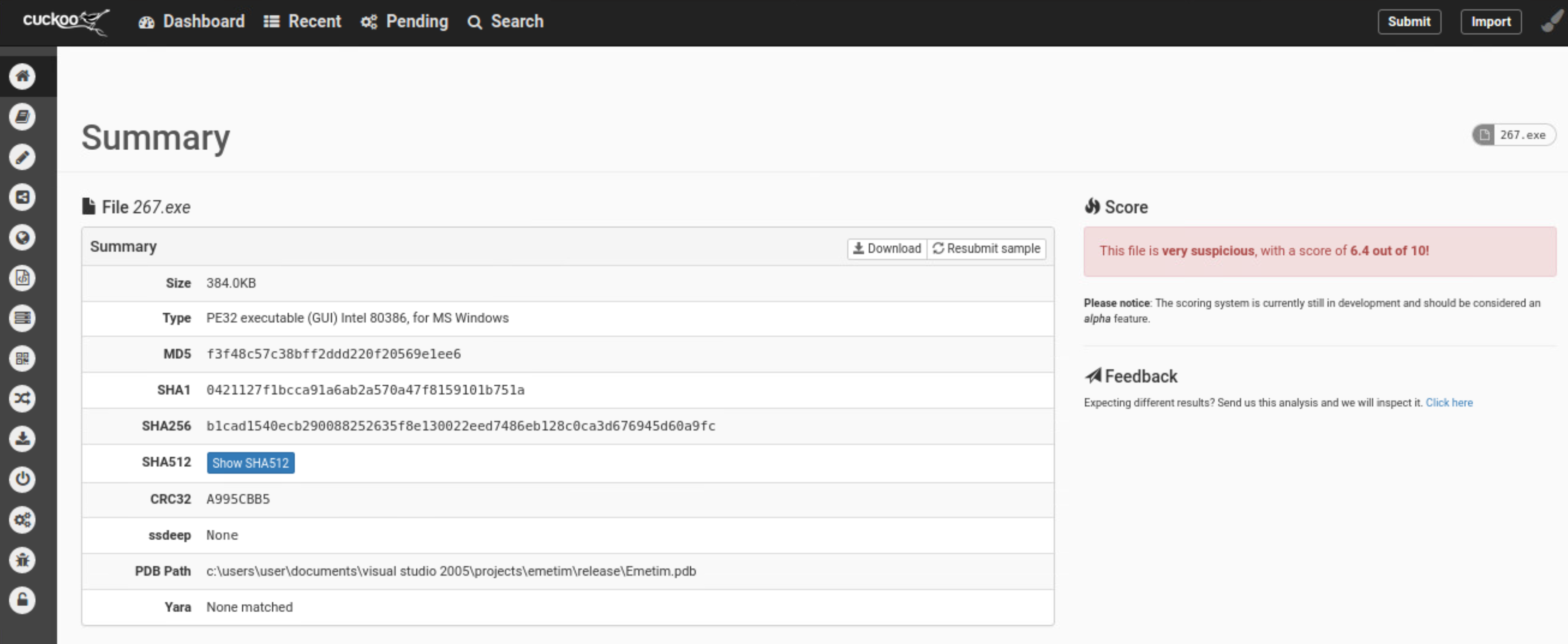1568x644 pixels.
Task: Open Behavioral Analysis sidebar icon
Action: pos(23,197)
